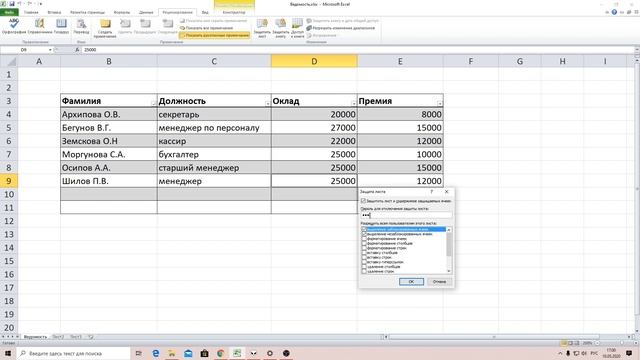Image resolution: width=640 pixels, height=360 pixels.
Task: Open the Файл tab
Action: [9, 12]
